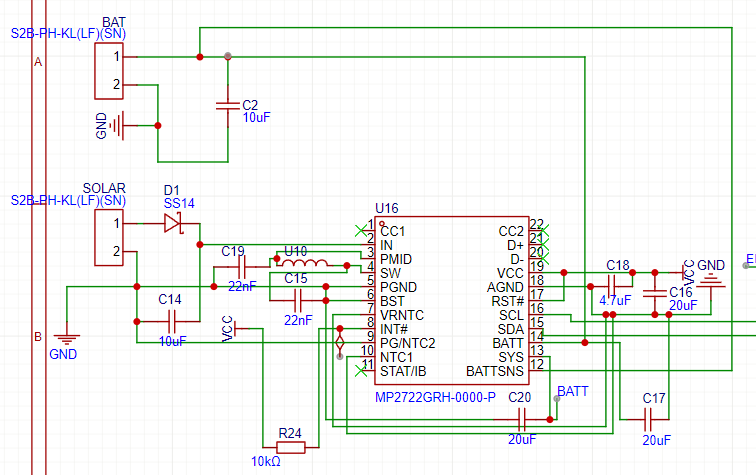Click the C15 capacitor symbol
The image size is (756, 475).
click(297, 299)
